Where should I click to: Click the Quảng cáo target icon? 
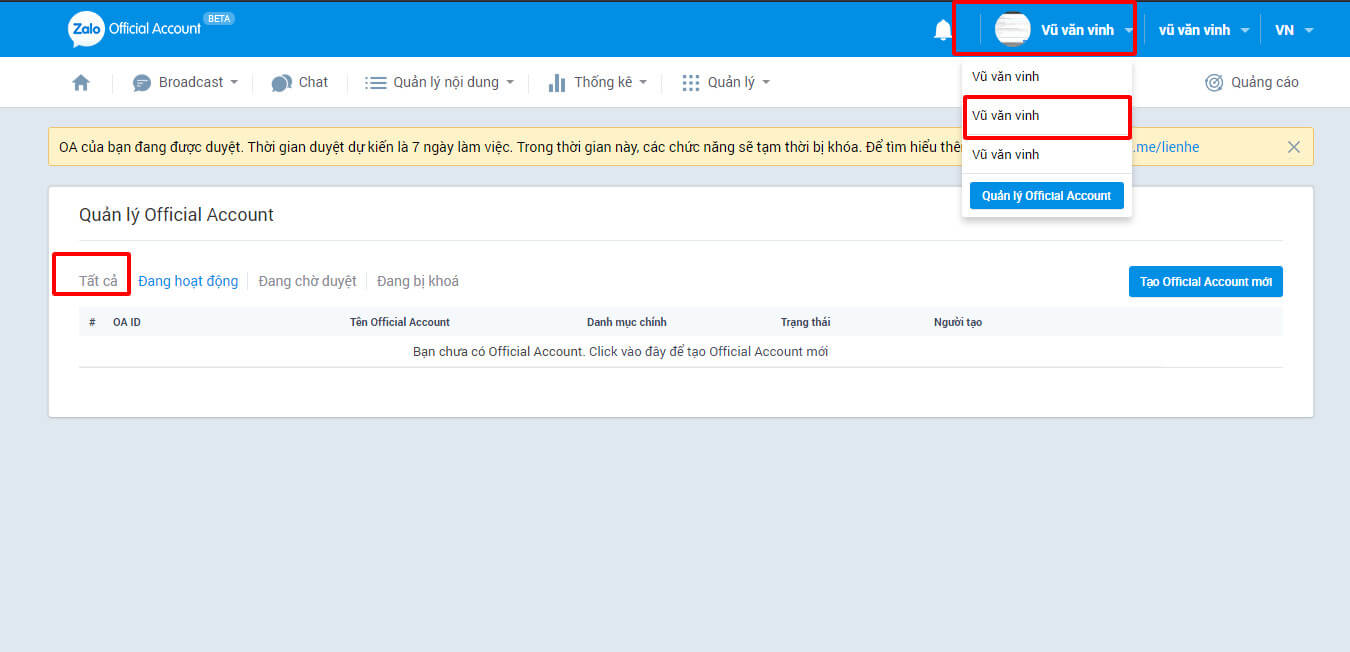(x=1214, y=83)
